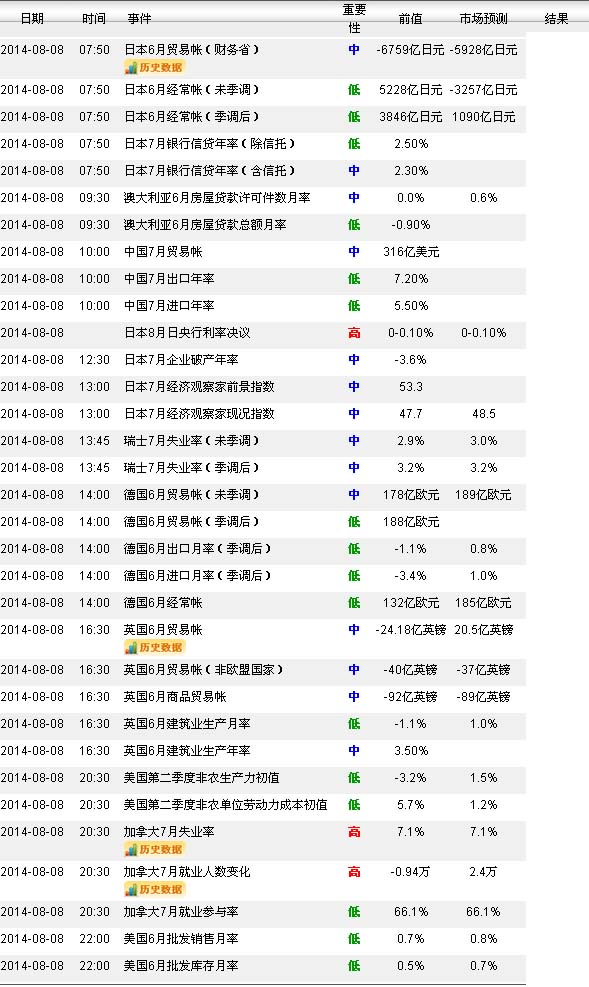
Task: Click previous value -24.18亿英镑
Action: (410, 631)
